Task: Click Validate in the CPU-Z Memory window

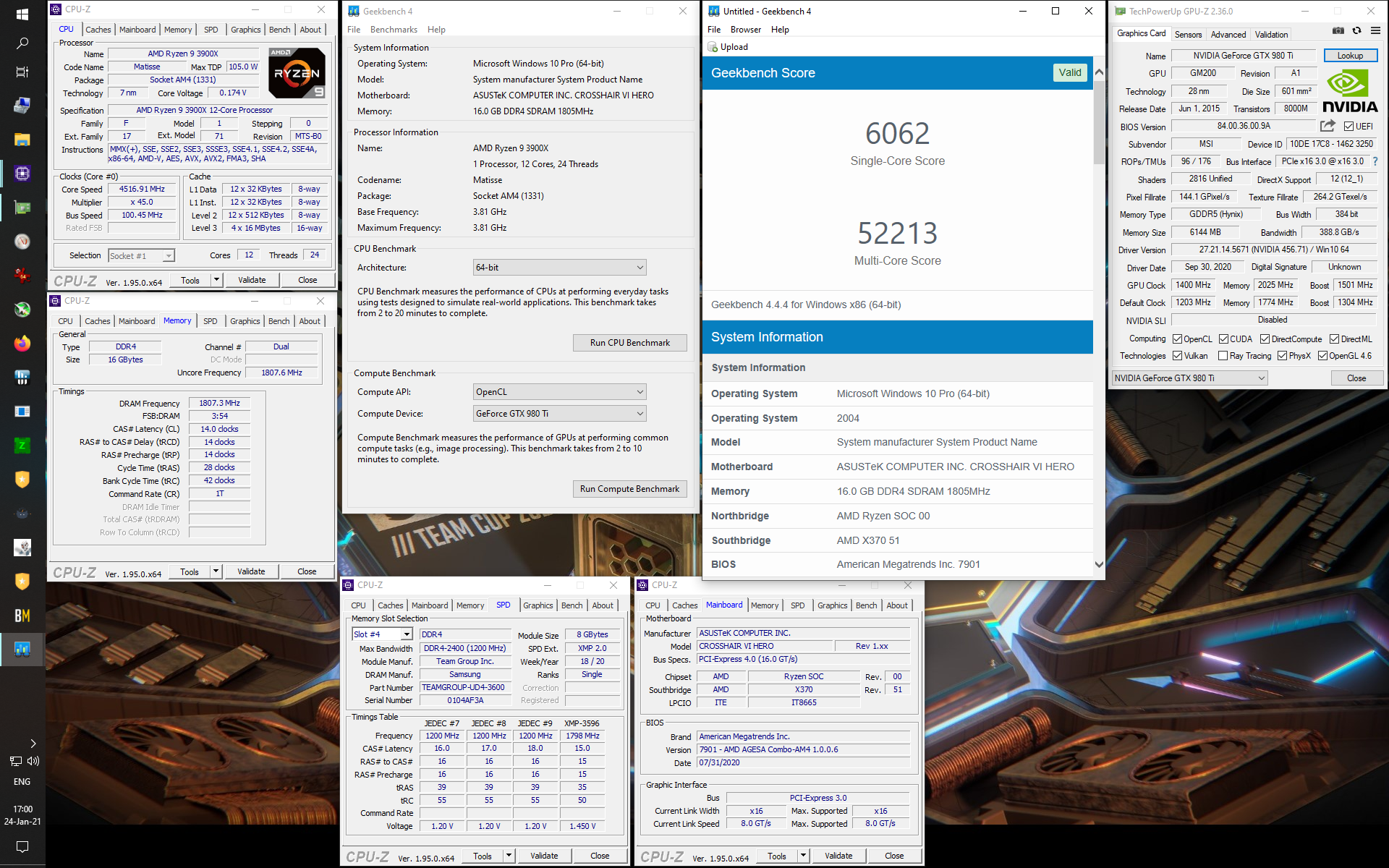Action: (251, 571)
